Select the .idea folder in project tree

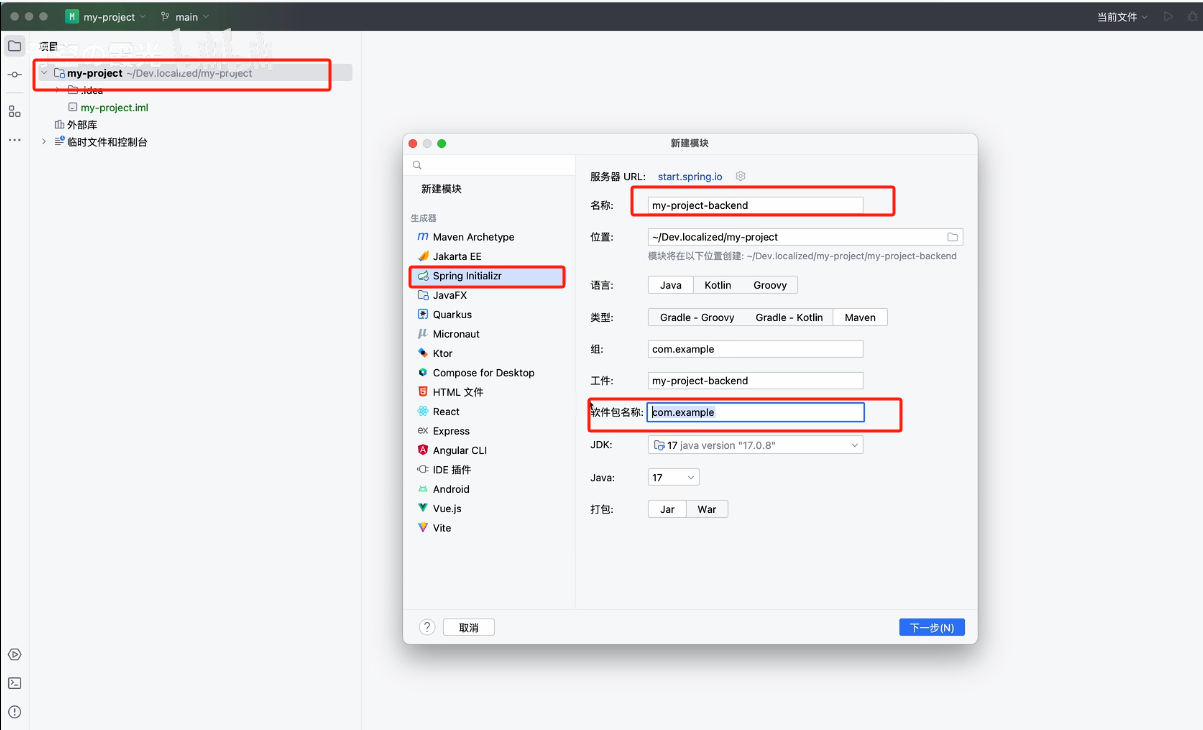[85, 90]
